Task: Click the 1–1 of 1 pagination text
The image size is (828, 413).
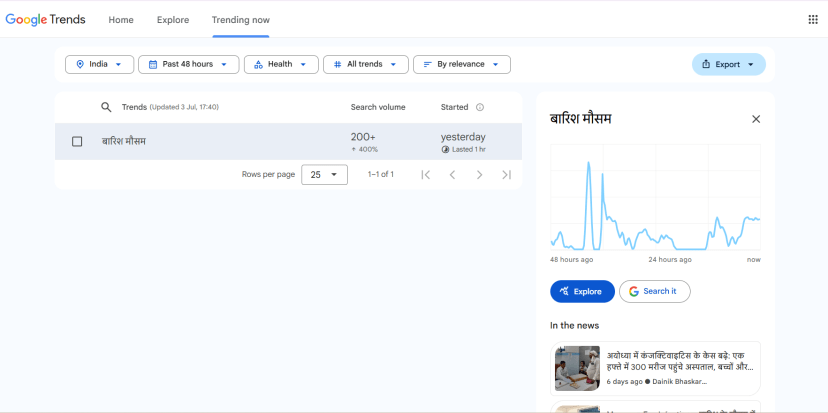Action: 381,175
